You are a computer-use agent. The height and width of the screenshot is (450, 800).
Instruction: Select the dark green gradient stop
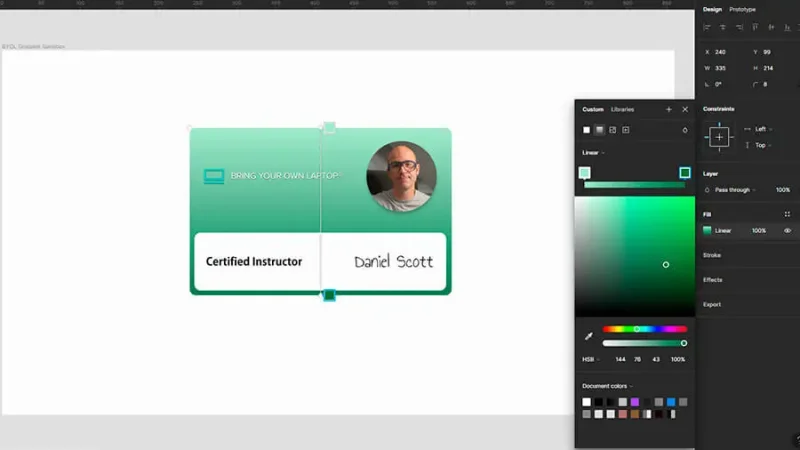[x=685, y=173]
